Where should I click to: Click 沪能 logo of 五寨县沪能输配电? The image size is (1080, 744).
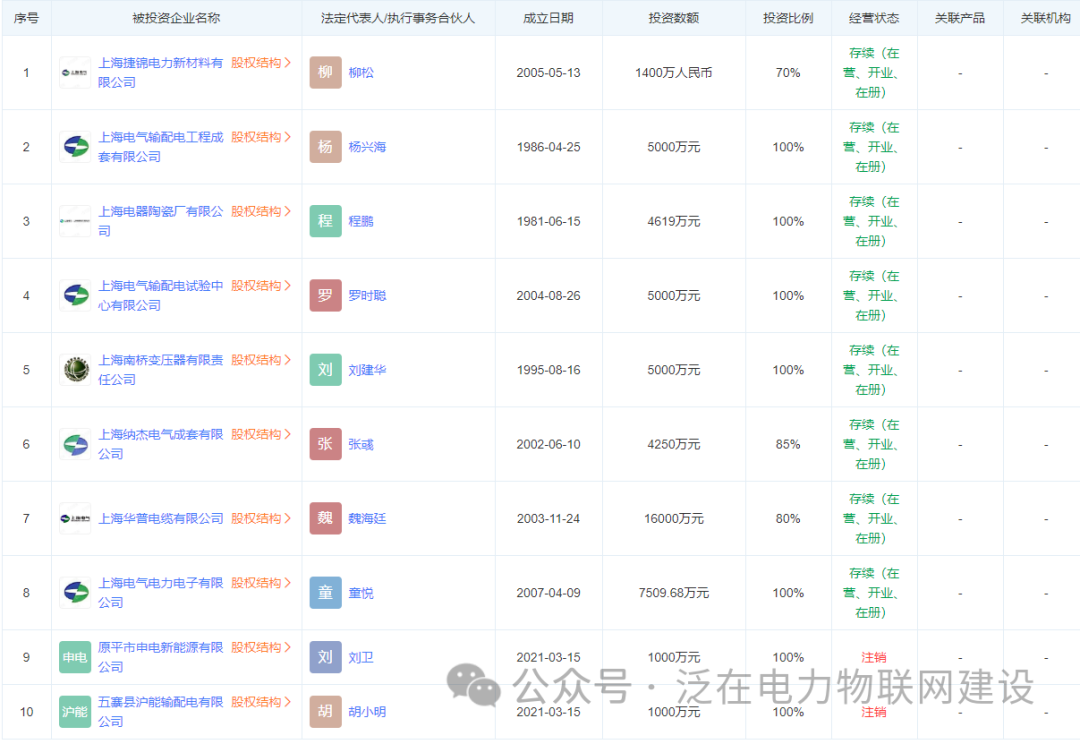pyautogui.click(x=75, y=712)
